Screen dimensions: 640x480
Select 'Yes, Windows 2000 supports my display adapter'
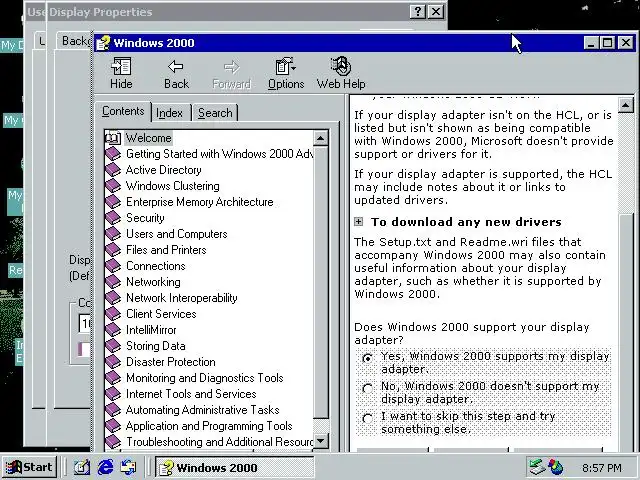[367, 358]
